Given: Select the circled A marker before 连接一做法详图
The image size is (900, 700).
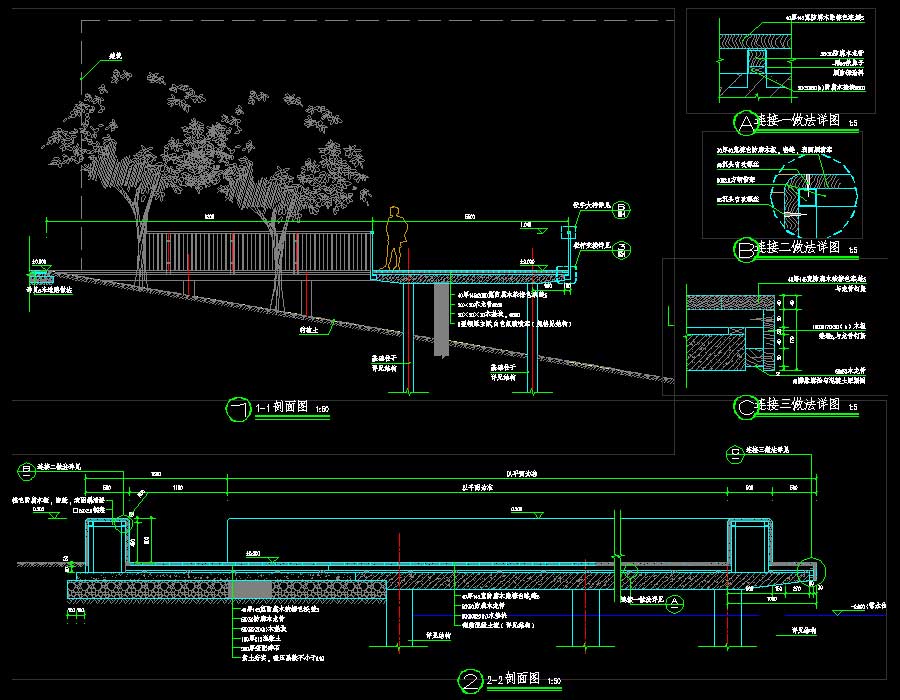Looking at the screenshot, I should click(745, 124).
